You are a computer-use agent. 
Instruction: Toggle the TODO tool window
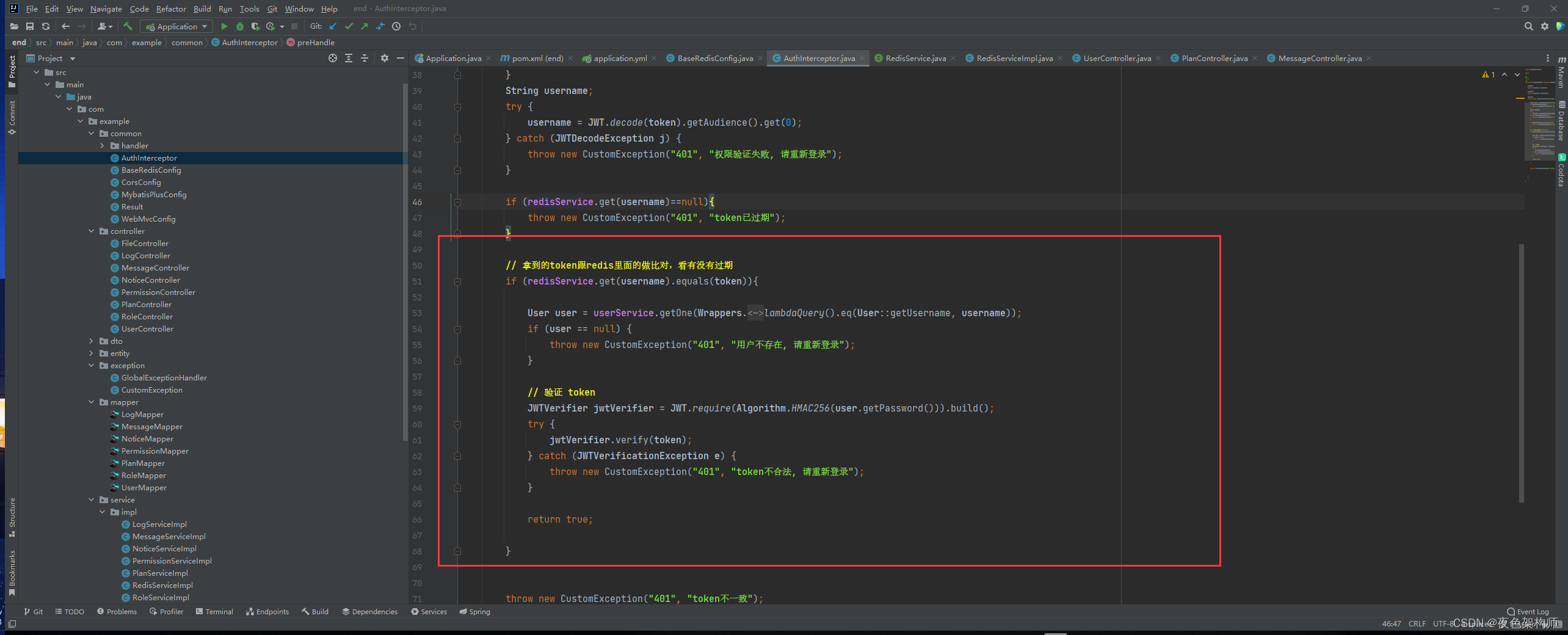[x=70, y=611]
